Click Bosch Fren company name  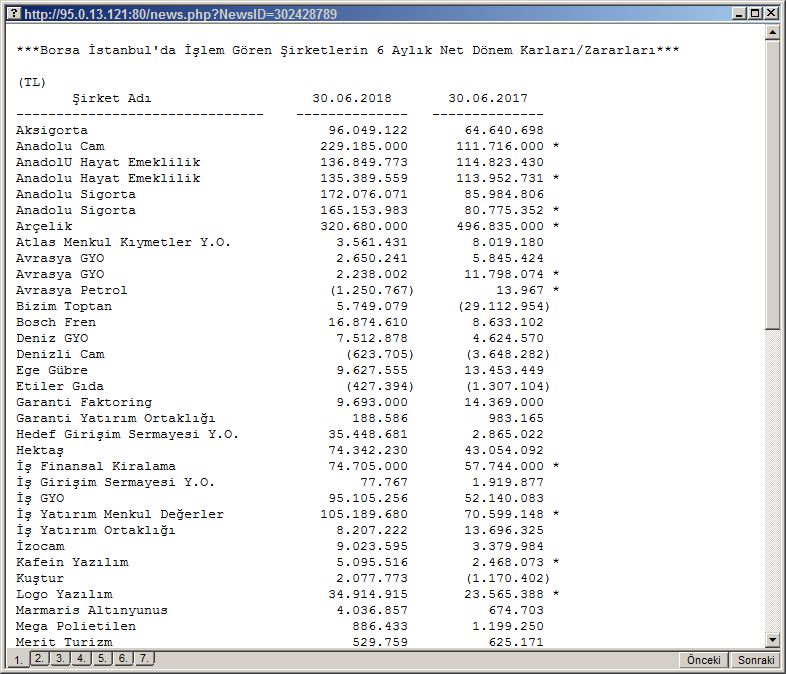(56, 323)
